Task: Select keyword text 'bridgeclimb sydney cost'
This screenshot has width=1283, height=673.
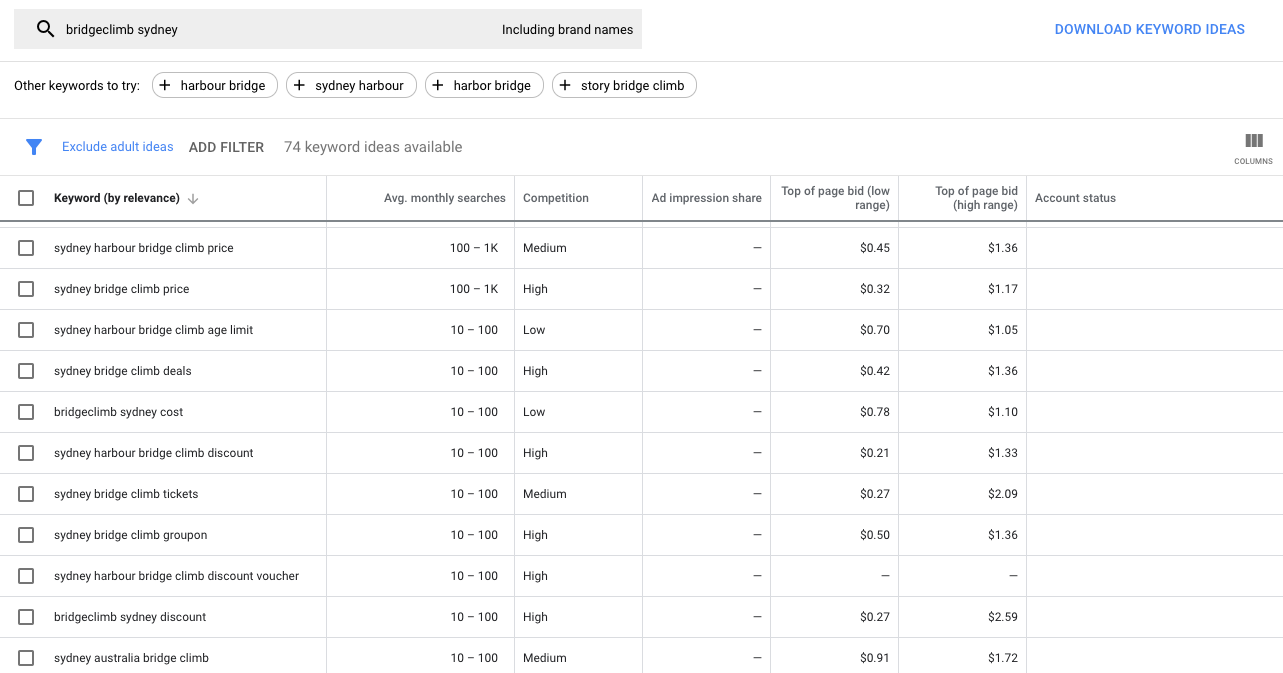Action: [x=118, y=412]
